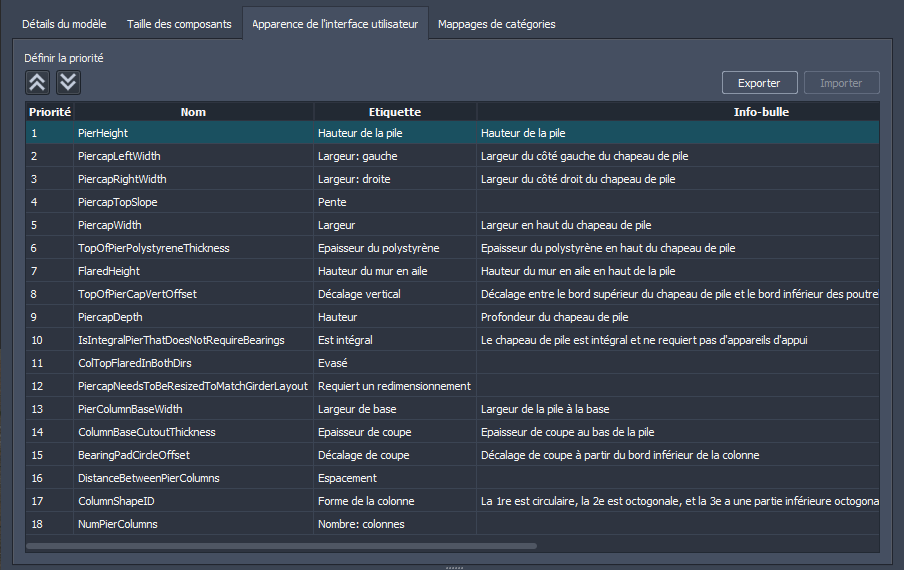The height and width of the screenshot is (570, 904).
Task: Sort by the Priorité column header
Action: tap(50, 112)
